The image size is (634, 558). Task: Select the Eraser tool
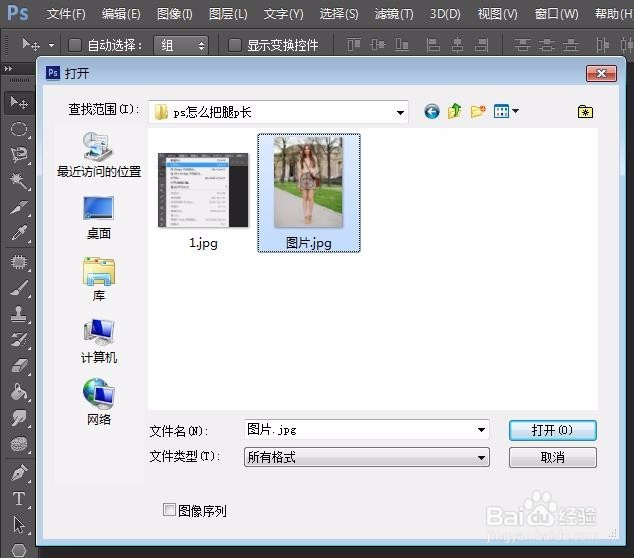tap(19, 366)
